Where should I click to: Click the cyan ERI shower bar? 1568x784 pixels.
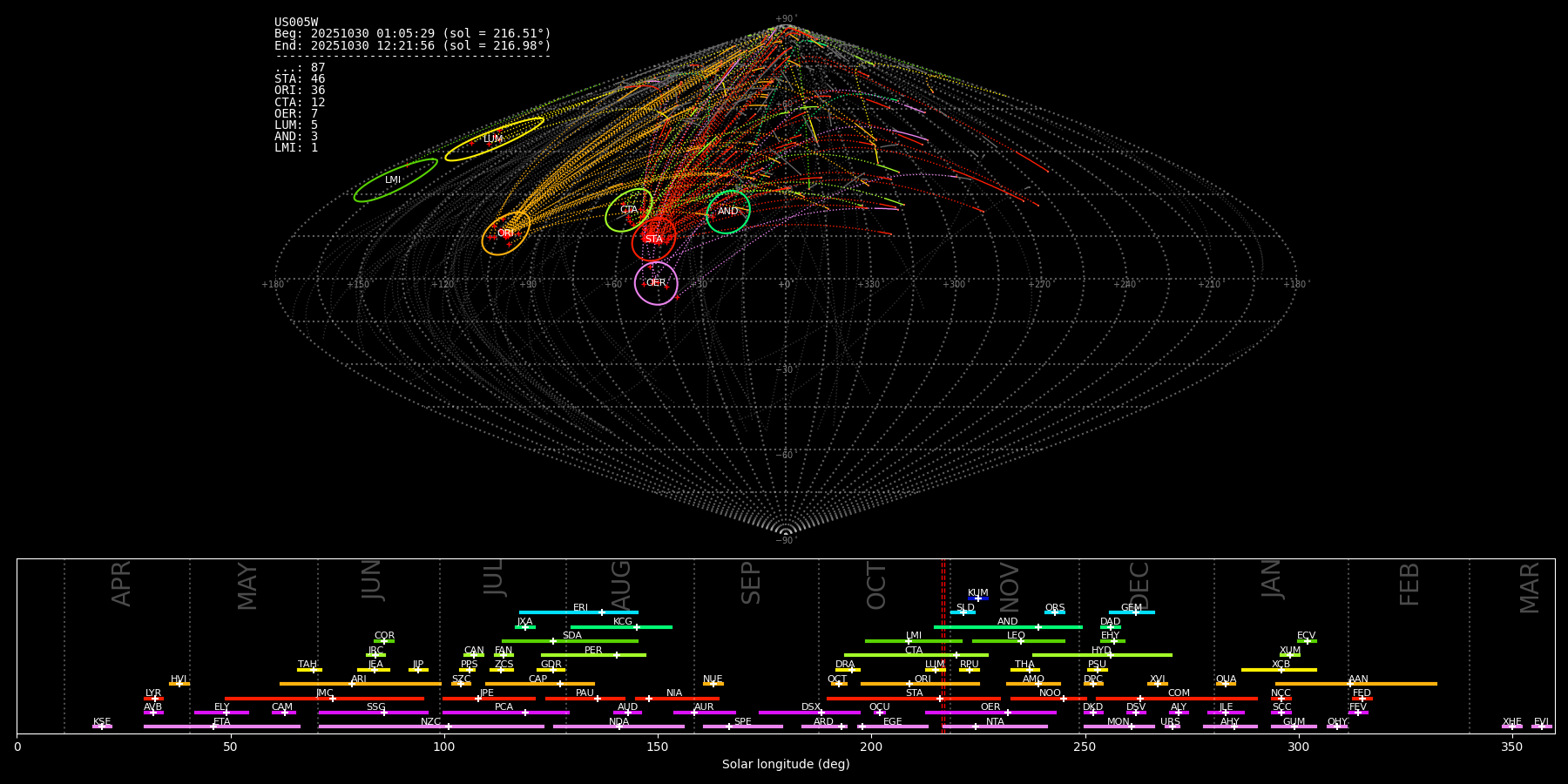click(x=578, y=612)
